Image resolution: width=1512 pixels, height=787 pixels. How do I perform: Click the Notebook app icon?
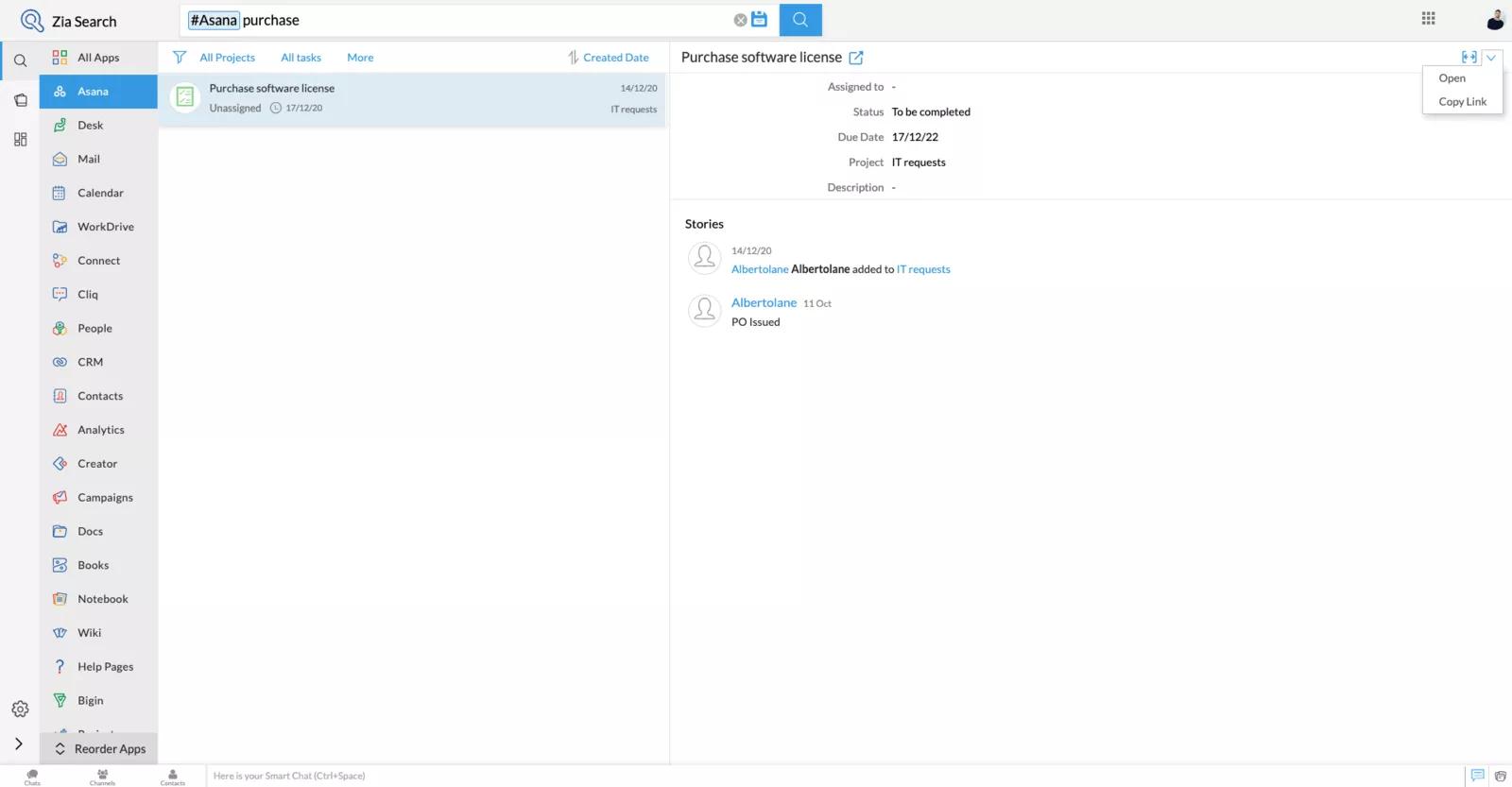[60, 599]
